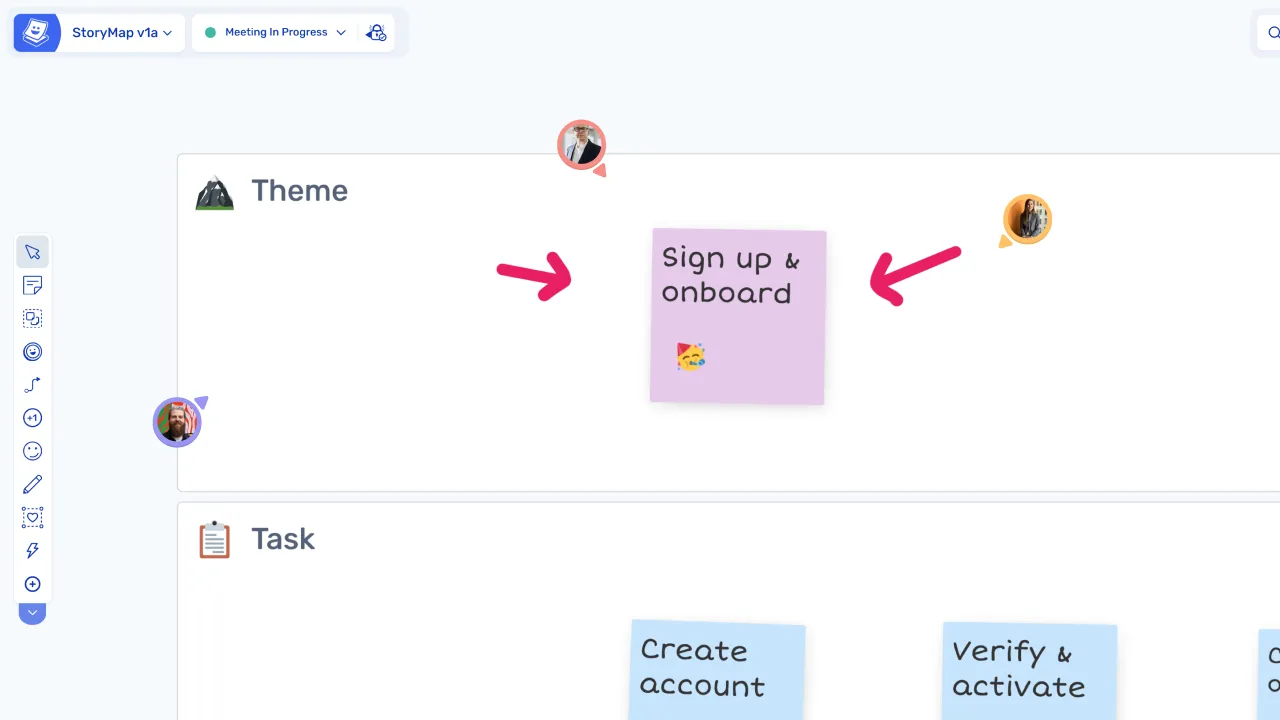Viewport: 1280px width, 720px height.
Task: Open the multi-select duplicate tool
Action: click(x=32, y=318)
